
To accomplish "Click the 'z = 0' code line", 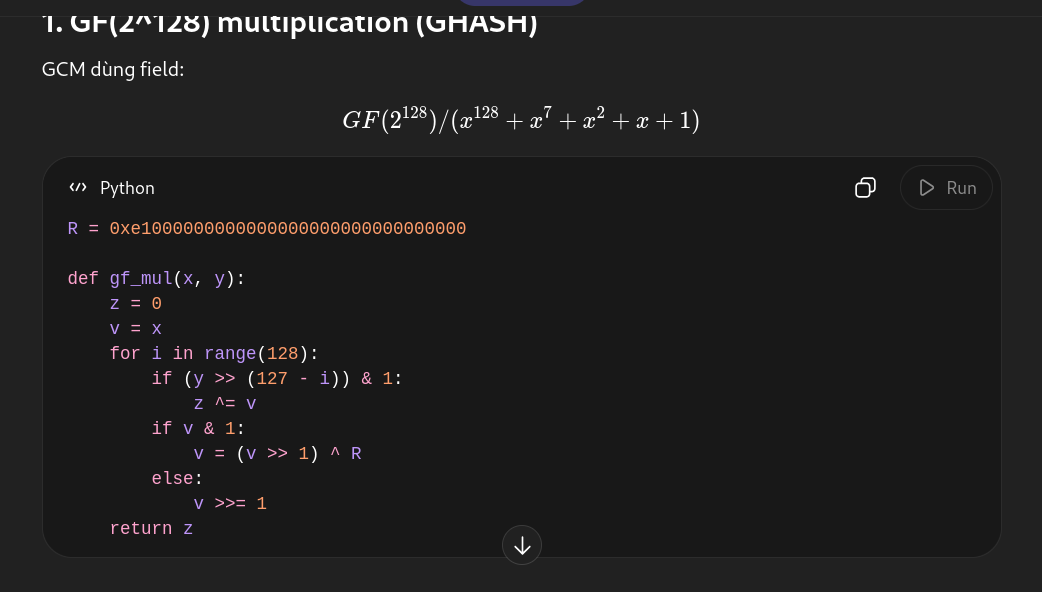I will [135, 304].
